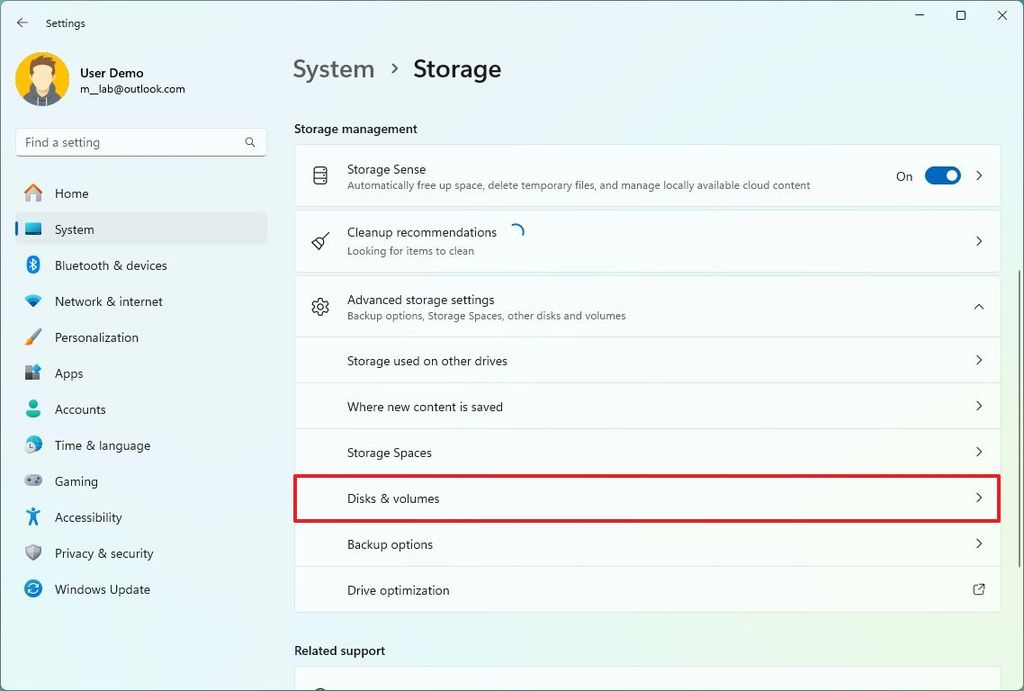This screenshot has width=1024, height=691.
Task: Expand Cleanup recommendations chevron
Action: tap(979, 241)
